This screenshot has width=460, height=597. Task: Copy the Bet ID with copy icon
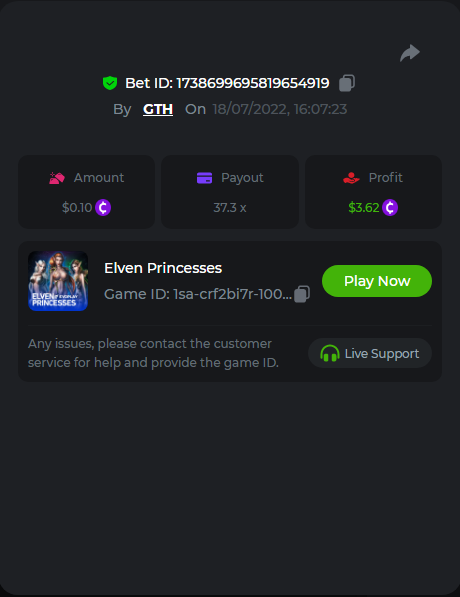click(x=347, y=83)
